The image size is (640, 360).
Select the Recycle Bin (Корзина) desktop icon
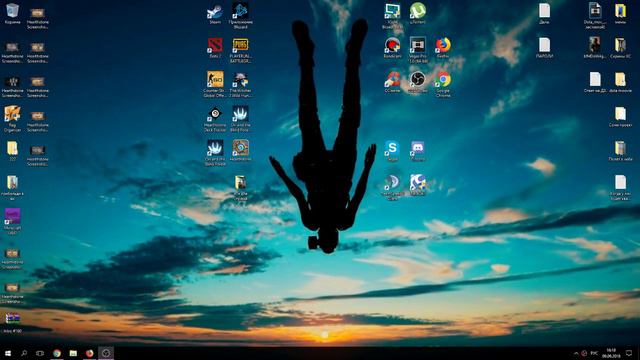pos(12,13)
